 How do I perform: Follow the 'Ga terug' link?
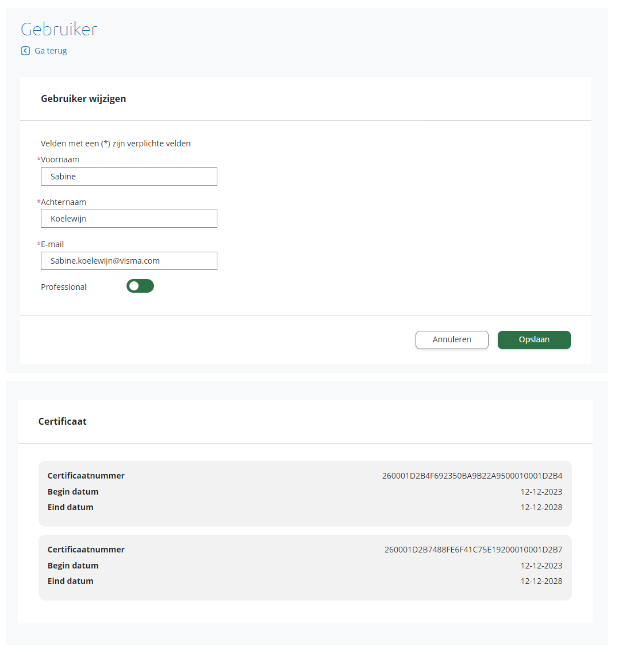50,50
